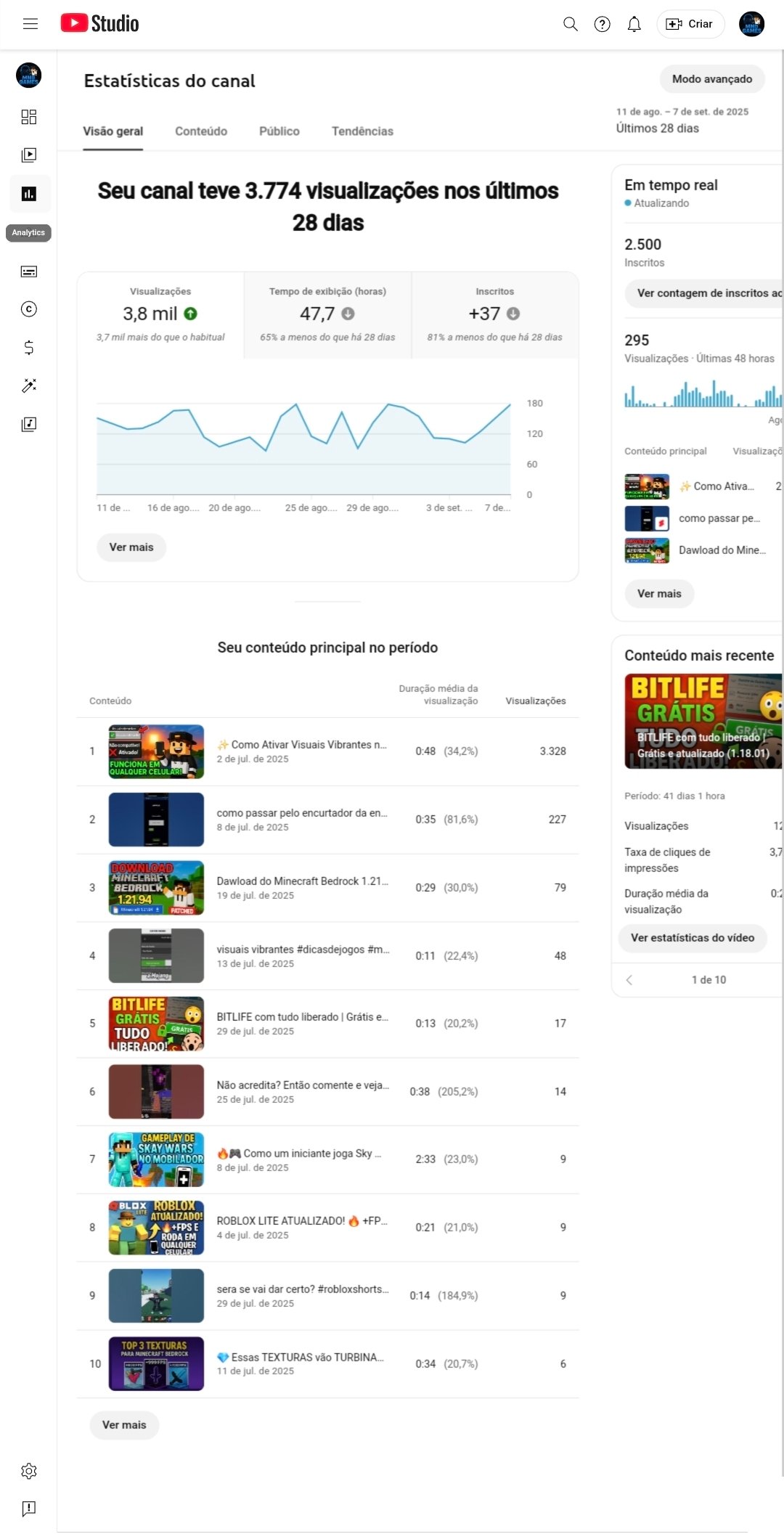This screenshot has height=1534, width=784.
Task: Click the green up-arrow beside 3,8 mil
Action: 191,314
